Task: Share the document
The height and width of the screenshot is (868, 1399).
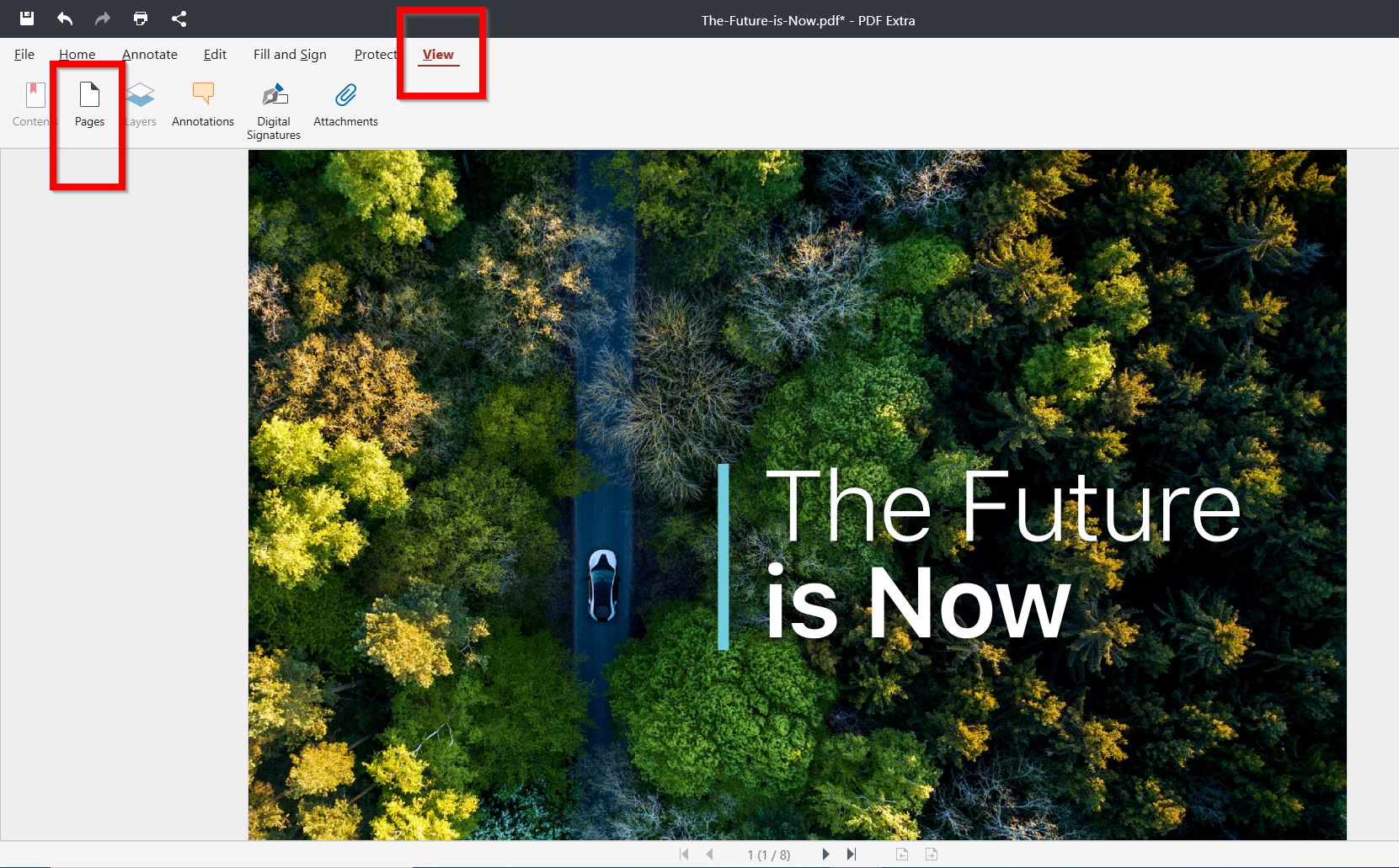Action: [179, 19]
